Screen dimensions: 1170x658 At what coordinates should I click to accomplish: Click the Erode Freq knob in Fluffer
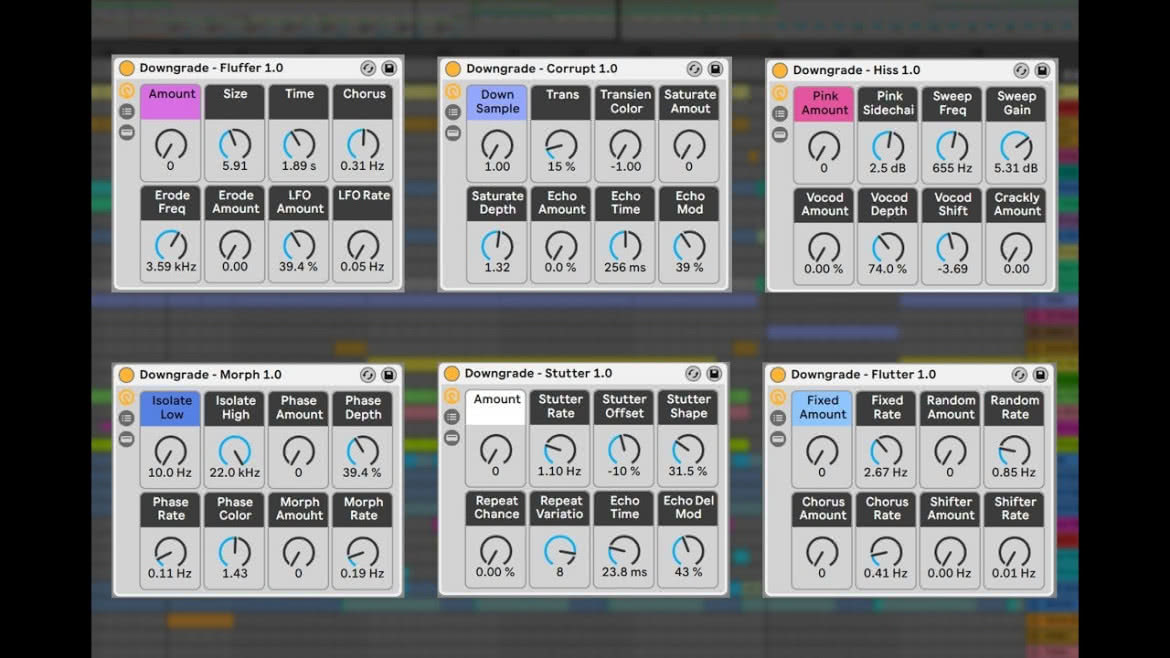171,245
